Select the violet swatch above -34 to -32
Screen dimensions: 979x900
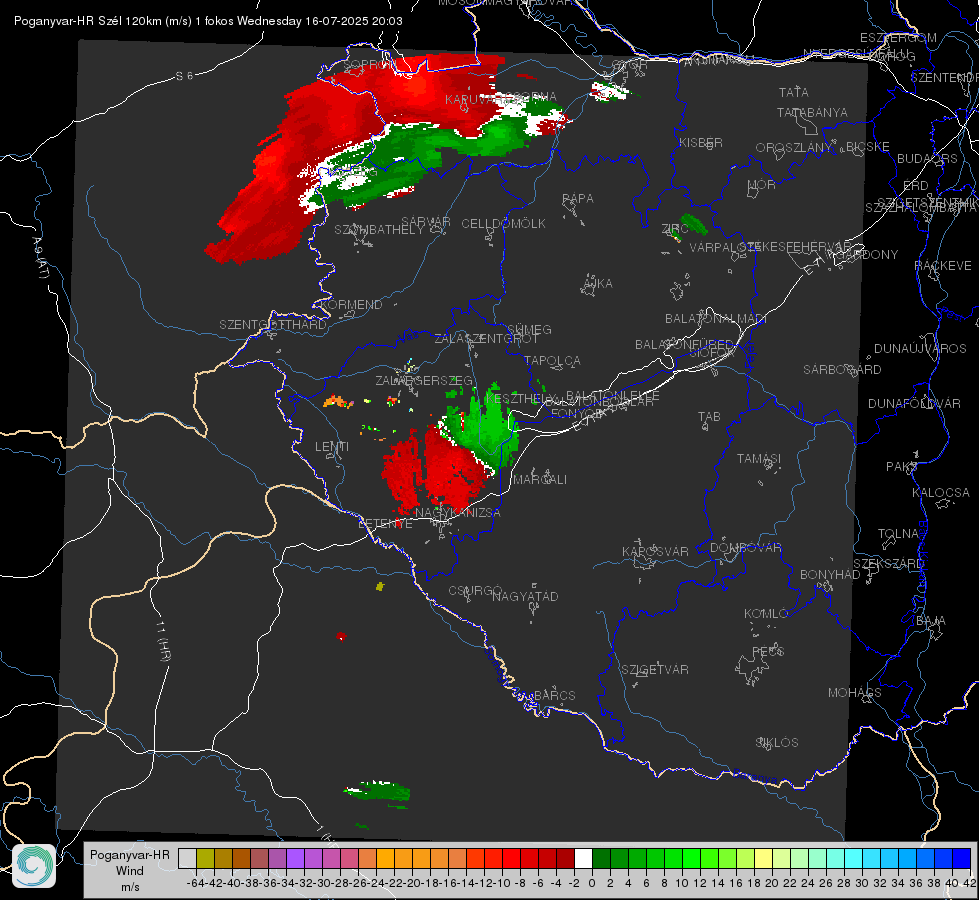point(295,858)
